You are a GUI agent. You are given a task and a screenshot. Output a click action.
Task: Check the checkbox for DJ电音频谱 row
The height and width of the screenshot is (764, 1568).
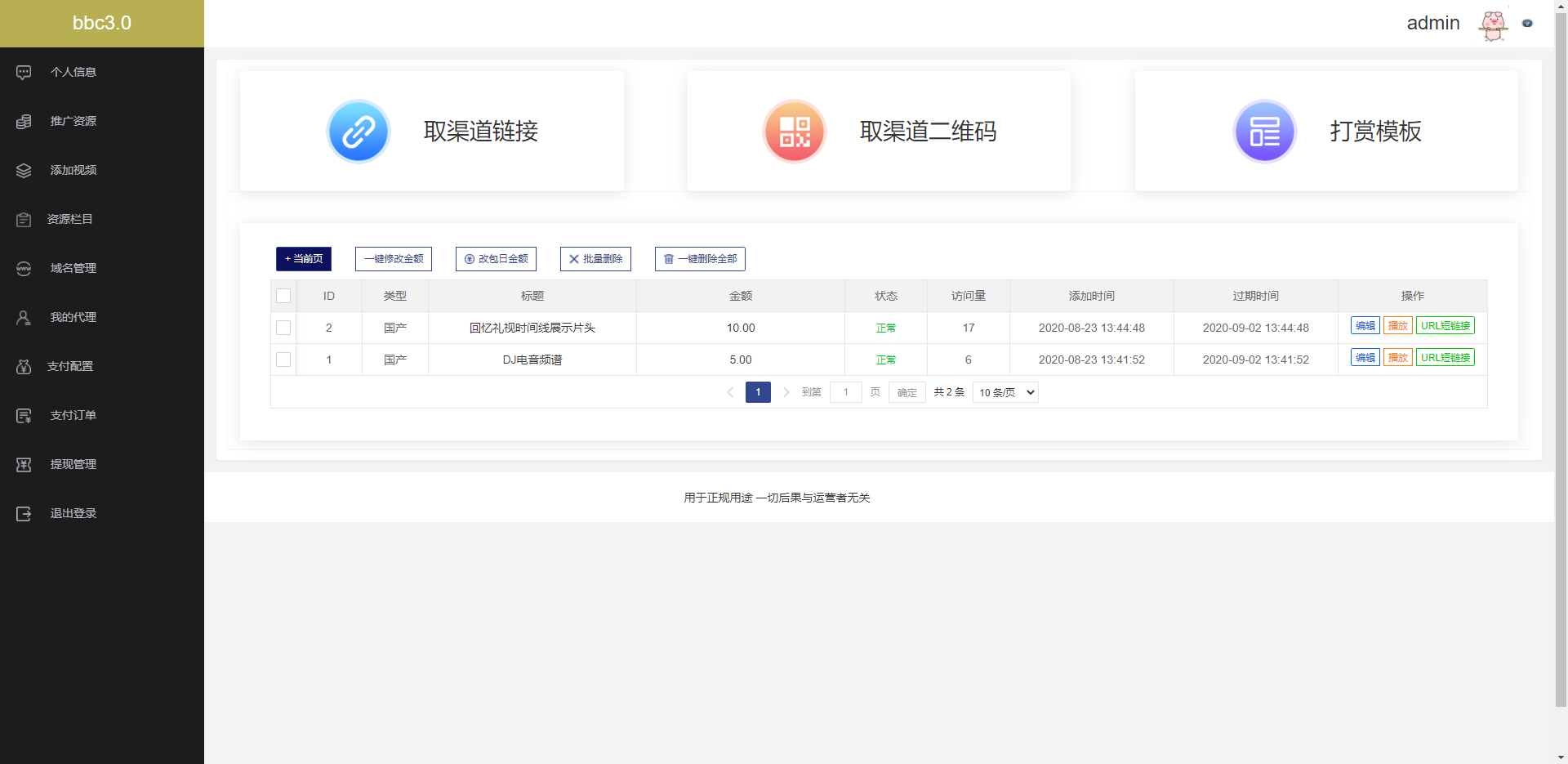(x=283, y=360)
